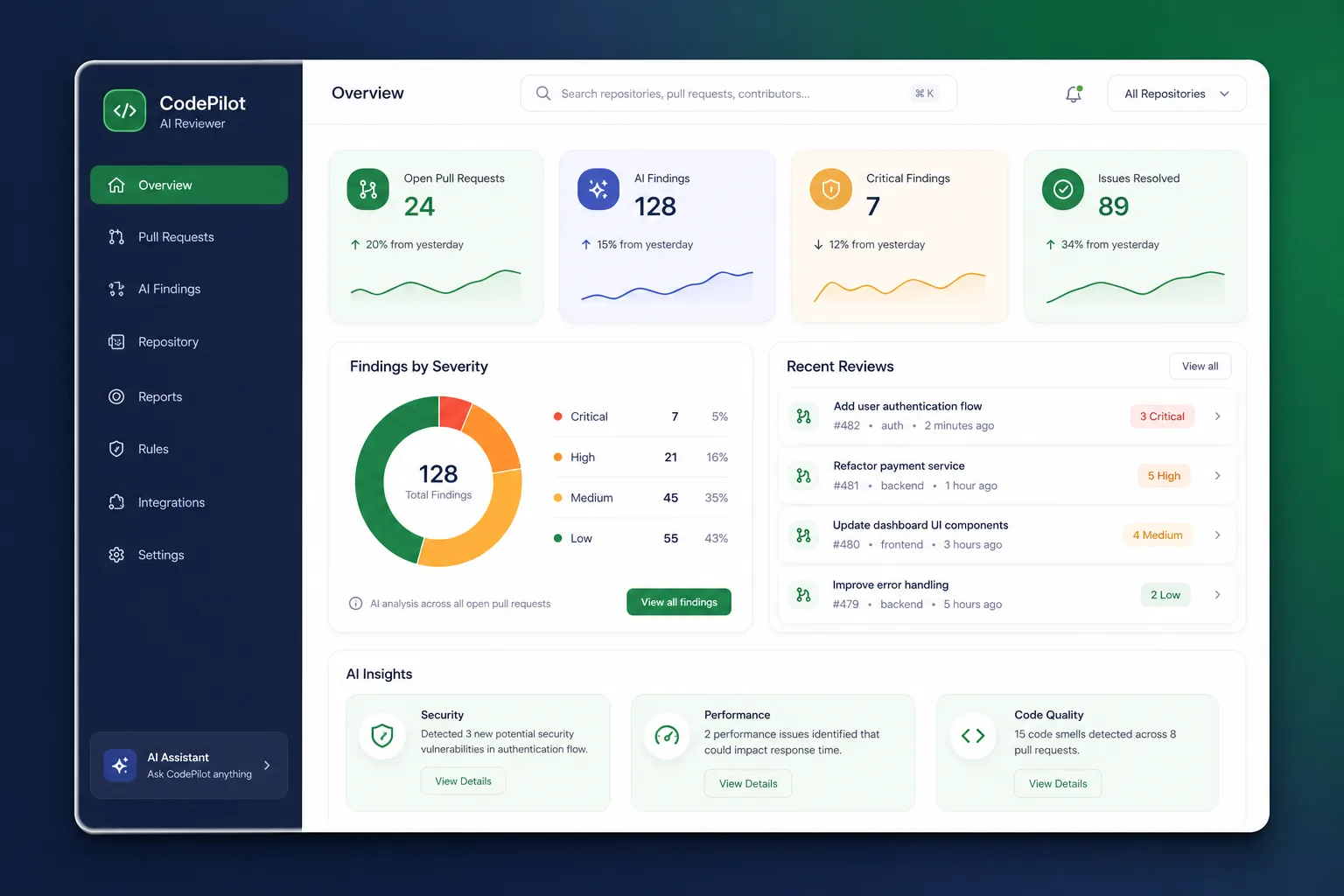
Task: Navigate to Reports in the sidebar
Action: pos(189,396)
